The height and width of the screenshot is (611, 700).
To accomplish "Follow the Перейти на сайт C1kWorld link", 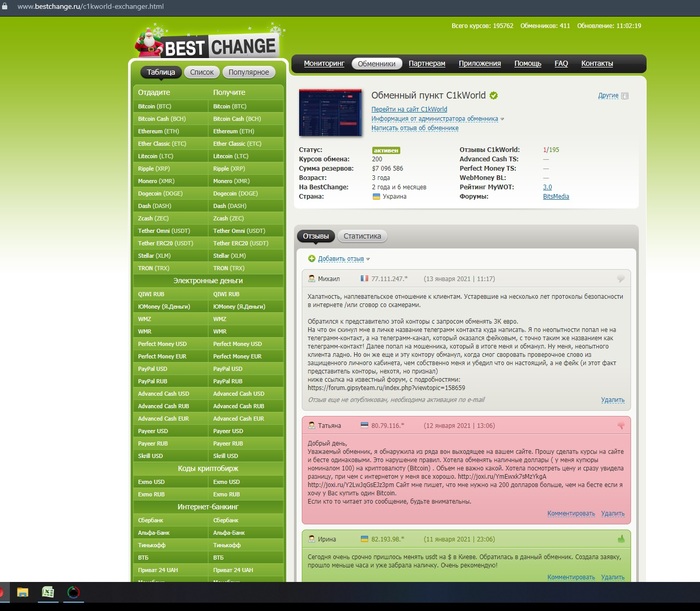I will pyautogui.click(x=409, y=109).
